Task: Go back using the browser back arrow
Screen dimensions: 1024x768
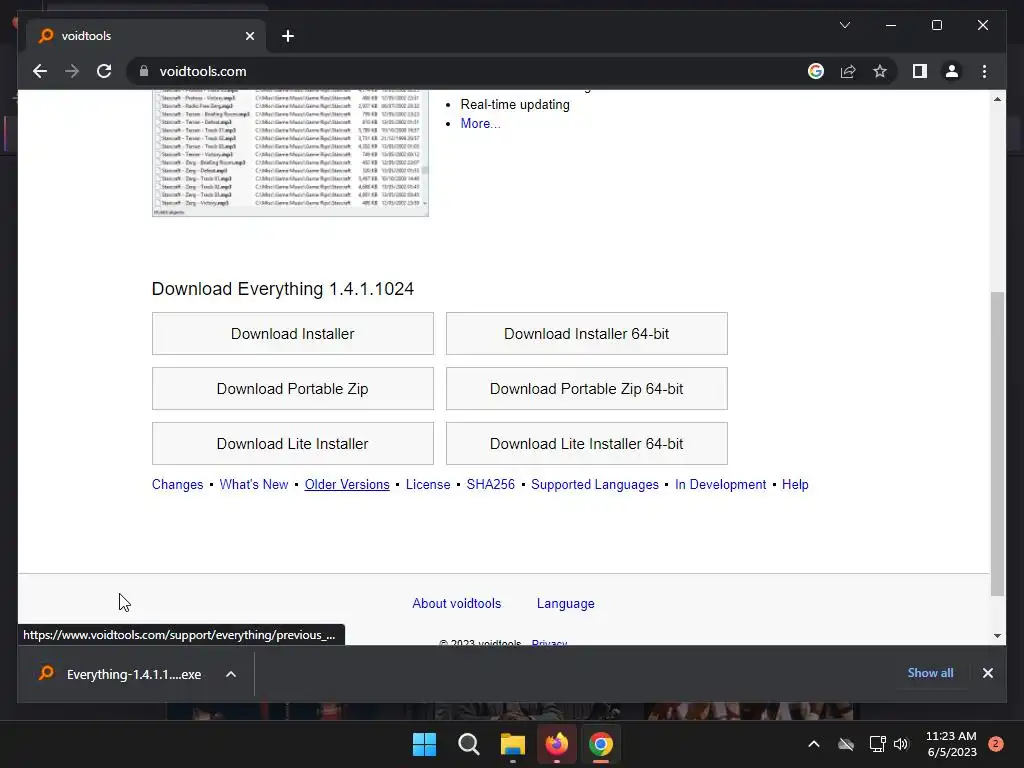Action: (40, 71)
